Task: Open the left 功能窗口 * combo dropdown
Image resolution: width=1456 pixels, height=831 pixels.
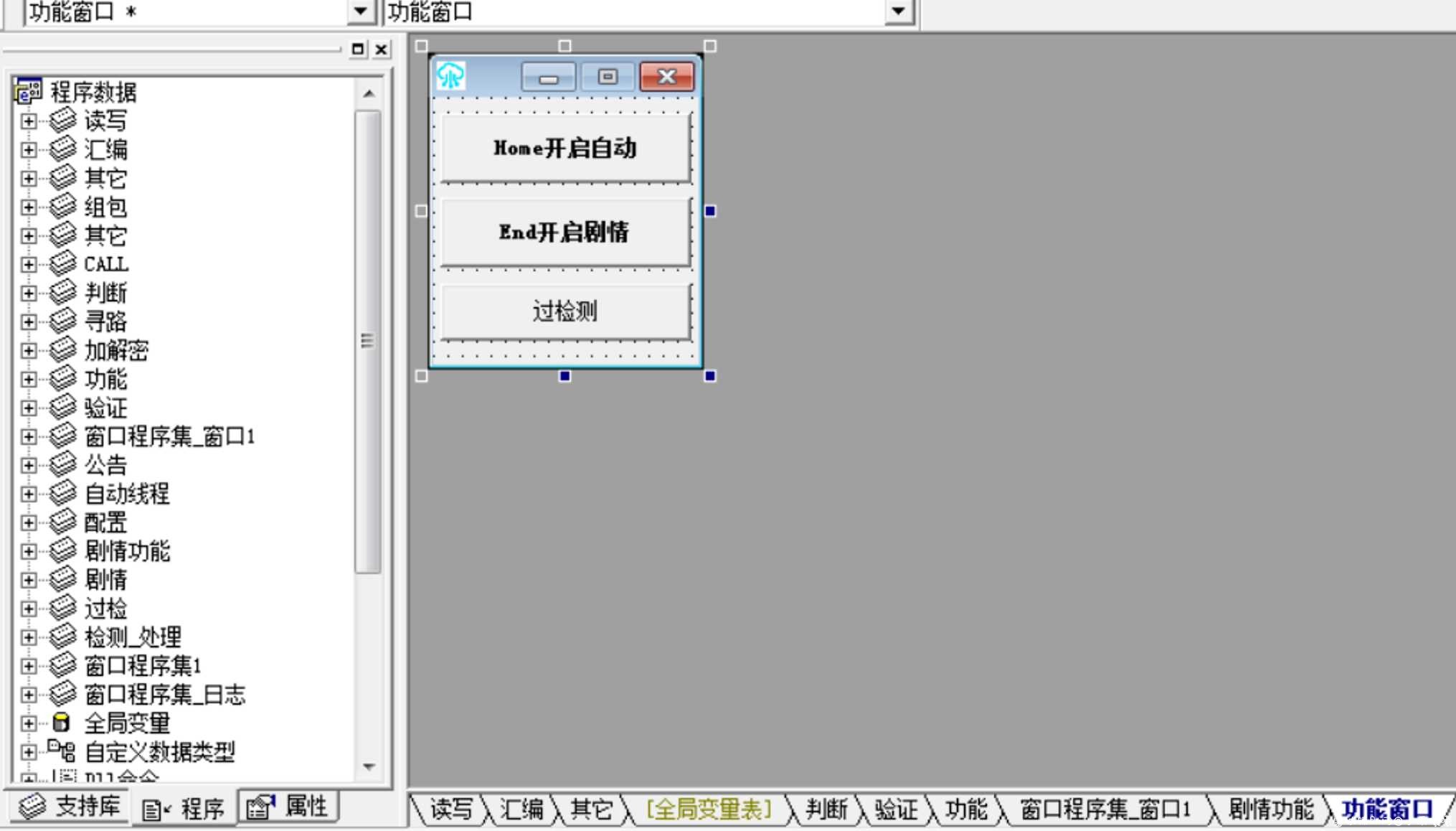Action: [x=361, y=11]
